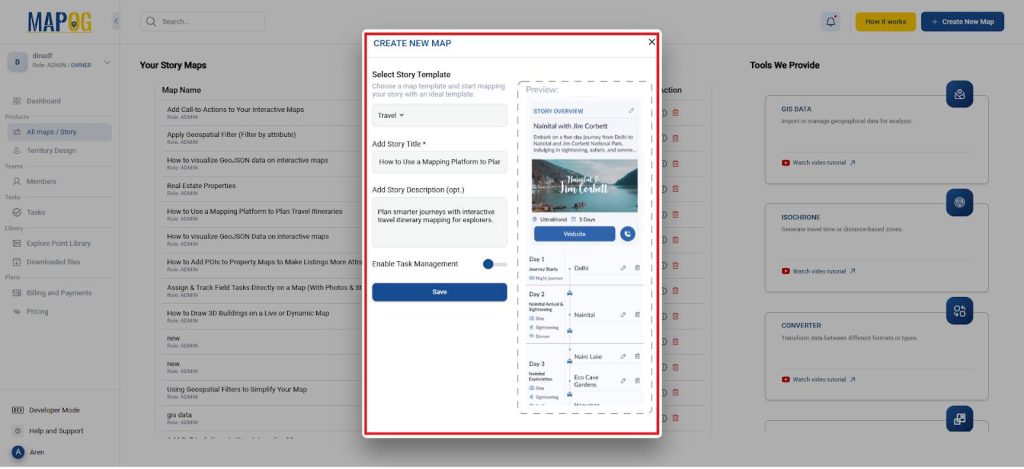Open GIS Data video tutorial link

click(819, 163)
